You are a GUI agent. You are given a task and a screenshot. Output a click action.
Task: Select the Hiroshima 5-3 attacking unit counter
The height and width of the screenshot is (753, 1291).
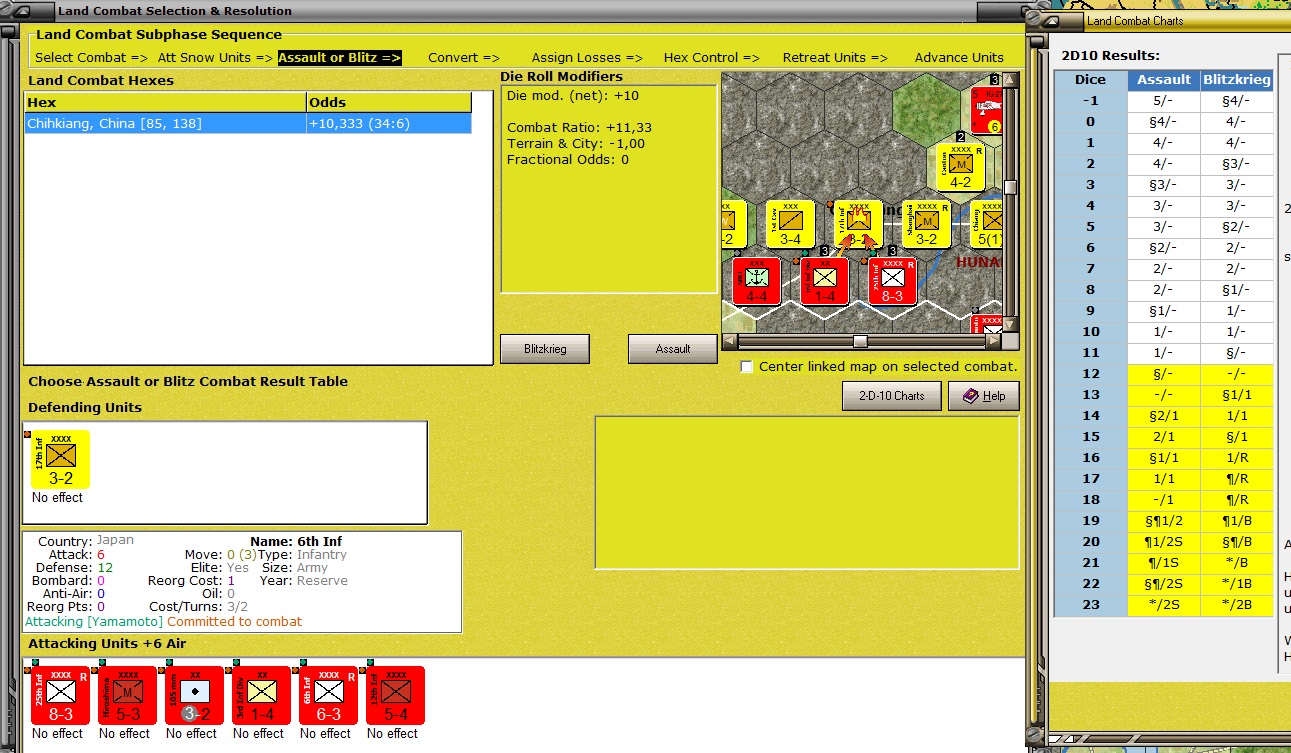[128, 696]
